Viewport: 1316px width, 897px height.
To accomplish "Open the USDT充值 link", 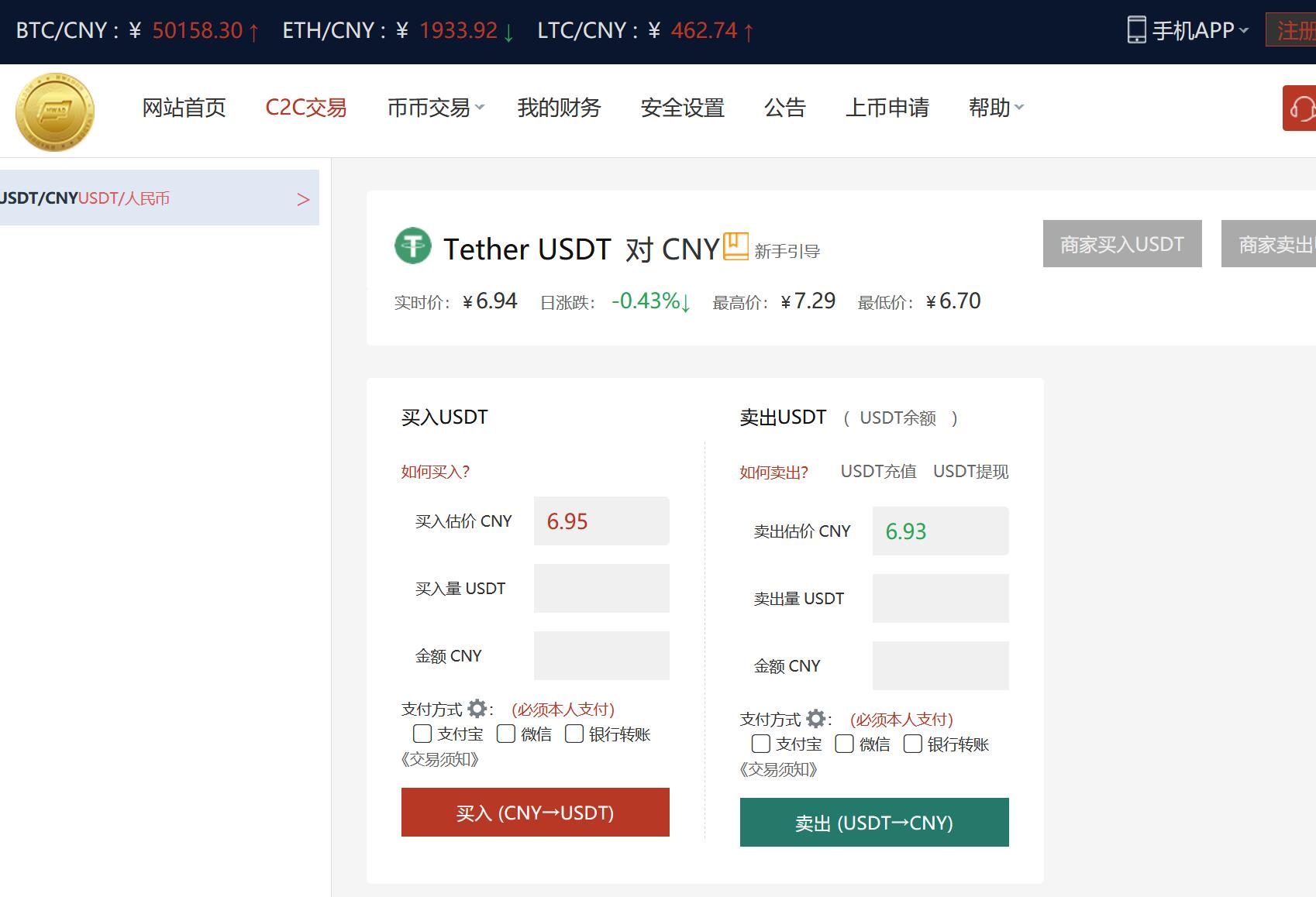I will (879, 471).
